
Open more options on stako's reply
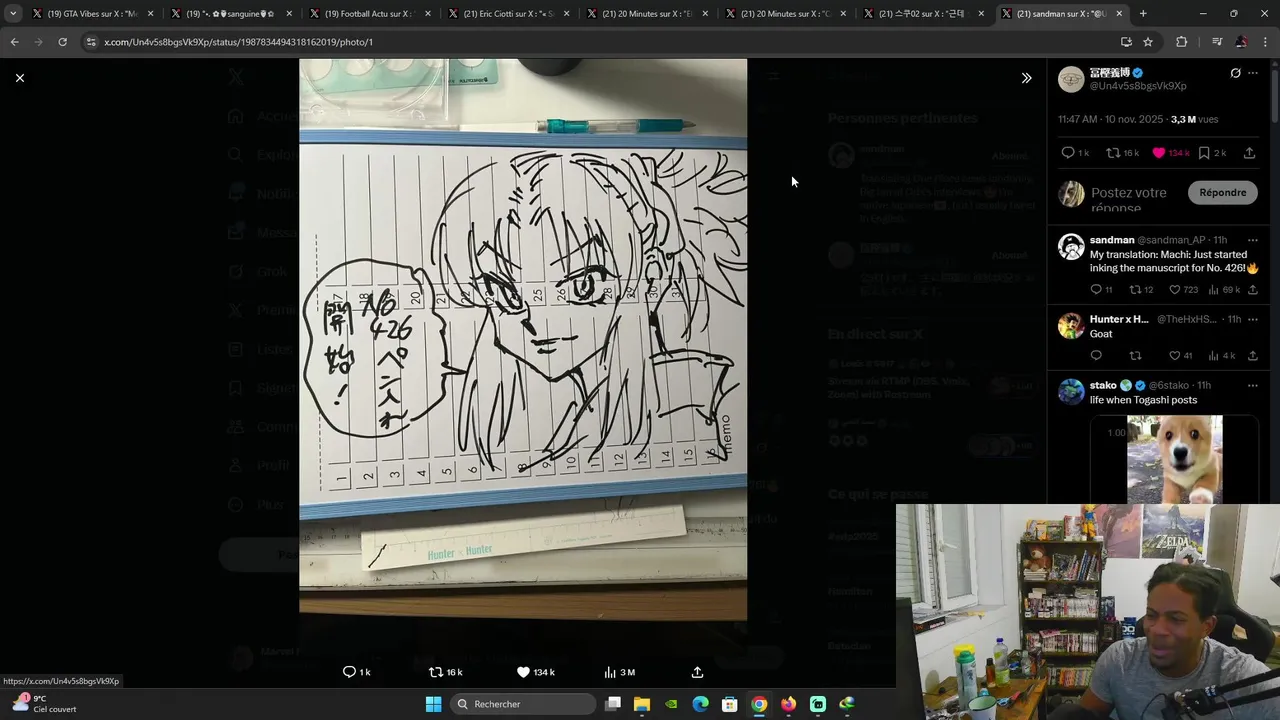pyautogui.click(x=1253, y=386)
